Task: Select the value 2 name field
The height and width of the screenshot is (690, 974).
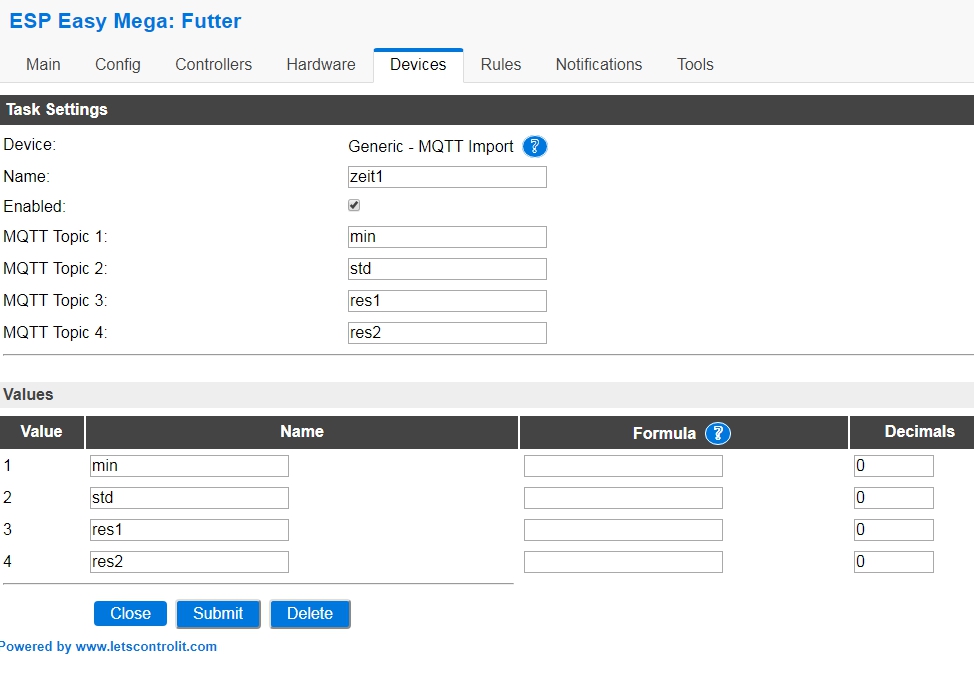Action: point(189,497)
